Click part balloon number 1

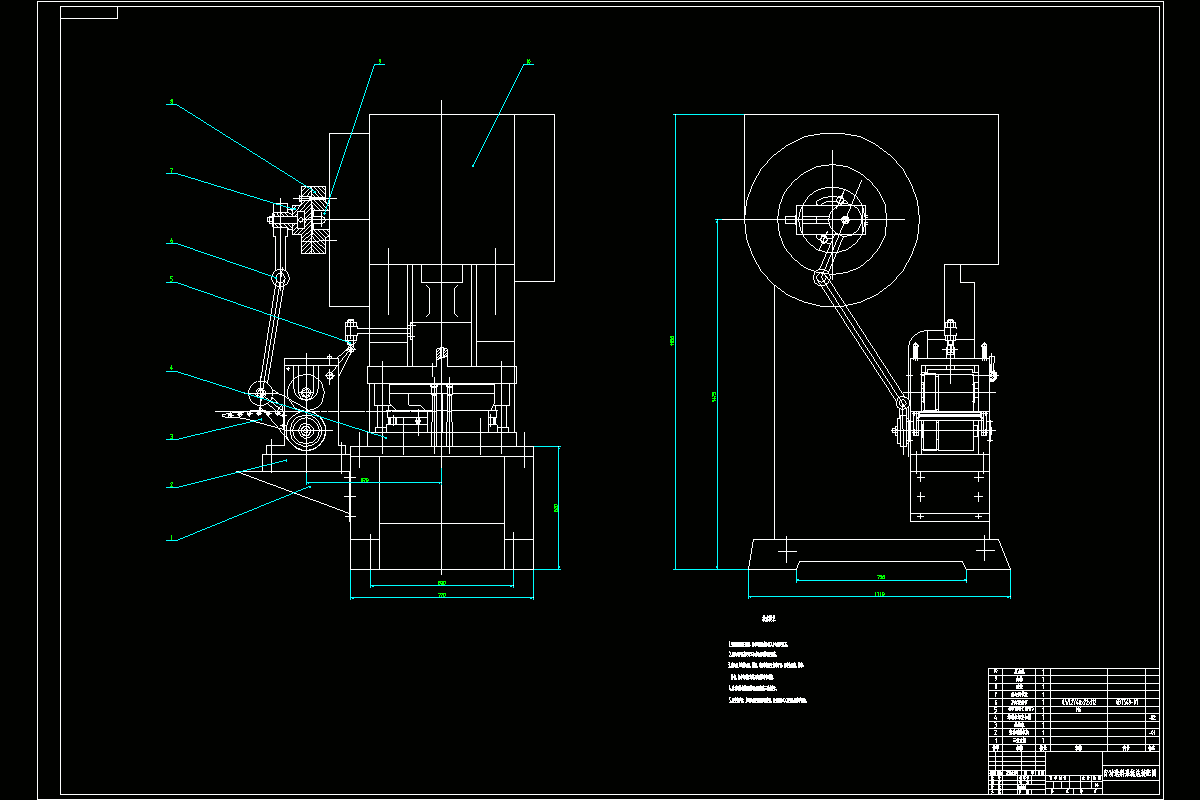pos(171,538)
